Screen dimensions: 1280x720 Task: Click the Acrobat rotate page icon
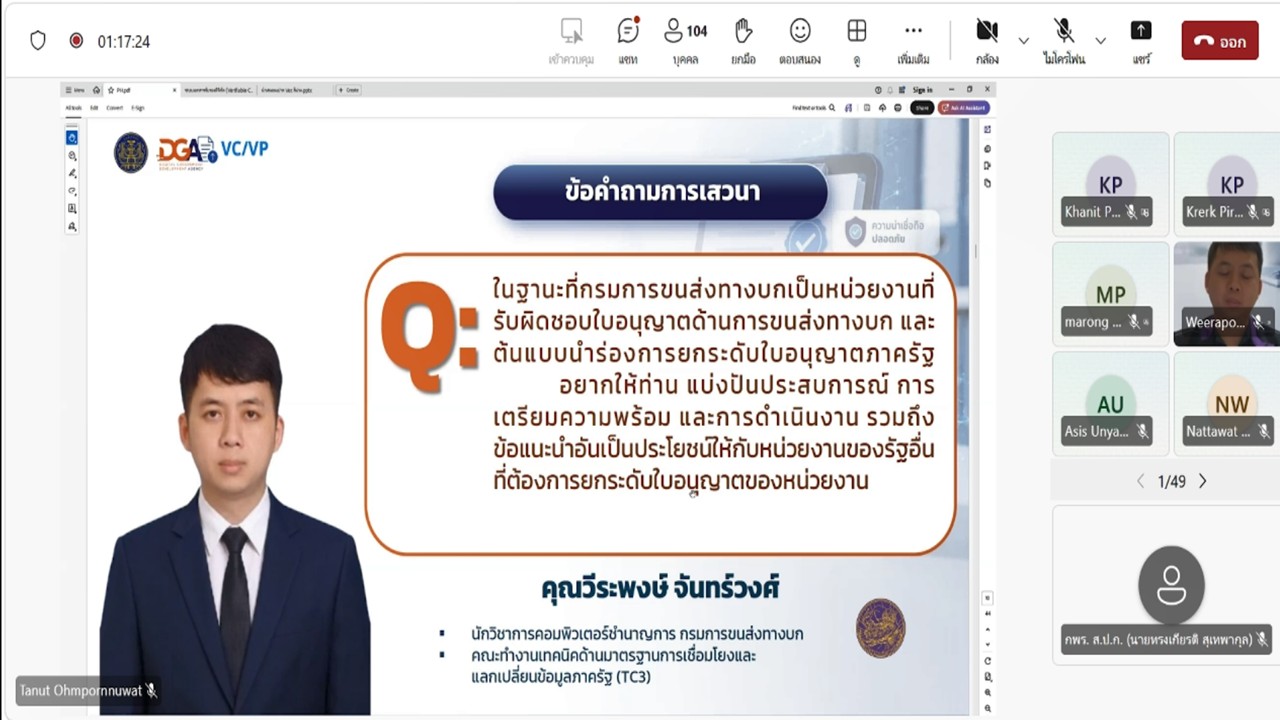coord(988,661)
